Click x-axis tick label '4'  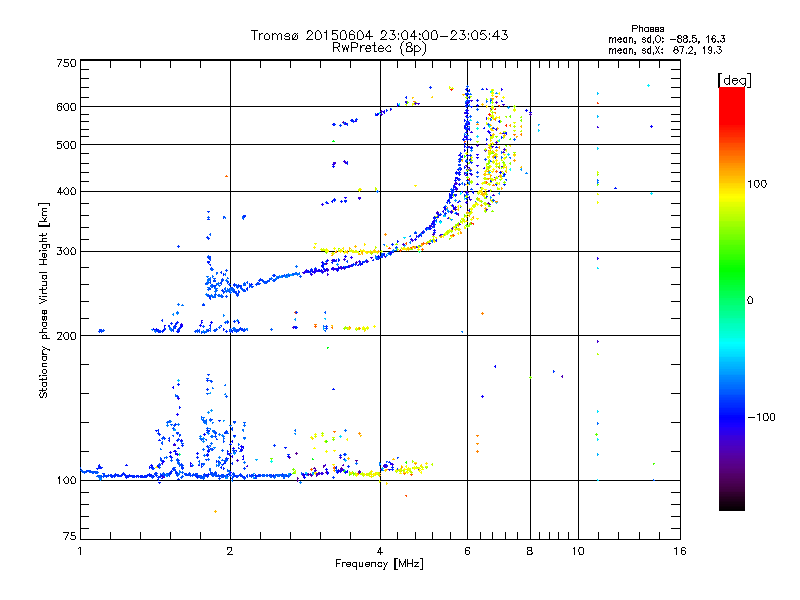point(380,551)
